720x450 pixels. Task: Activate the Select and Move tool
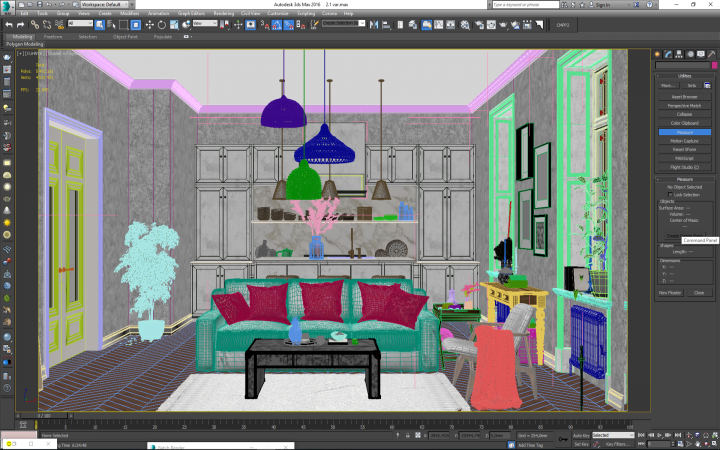149,25
